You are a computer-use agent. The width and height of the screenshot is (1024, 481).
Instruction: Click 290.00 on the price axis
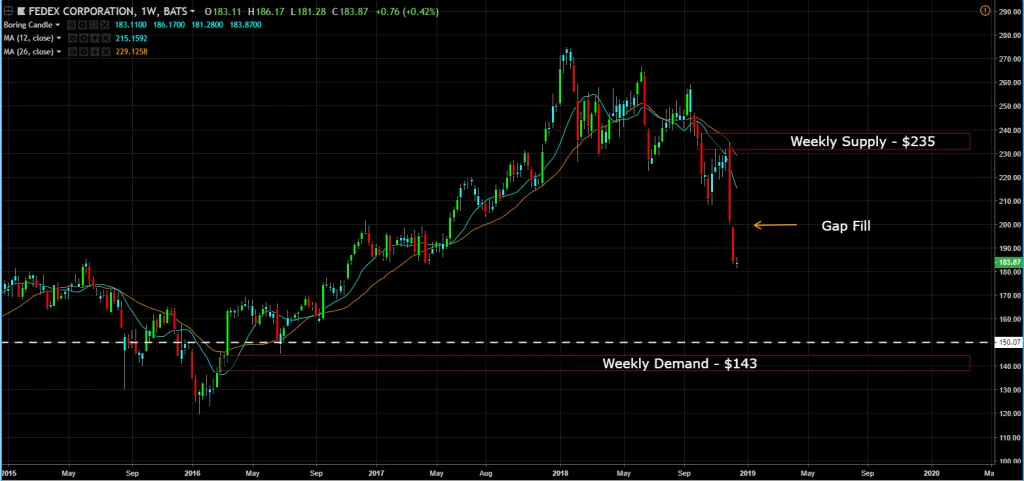[x=1009, y=12]
